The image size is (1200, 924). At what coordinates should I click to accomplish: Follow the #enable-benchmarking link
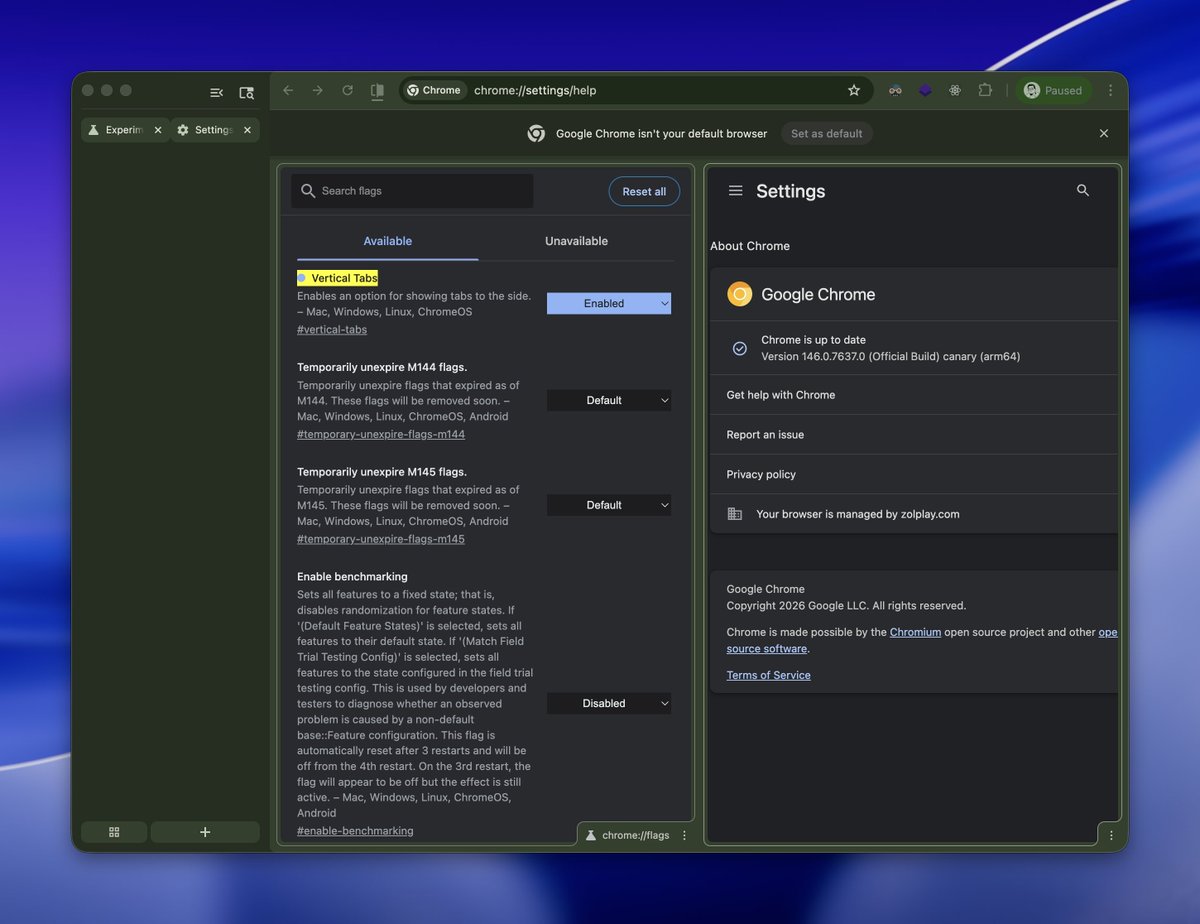(x=355, y=831)
